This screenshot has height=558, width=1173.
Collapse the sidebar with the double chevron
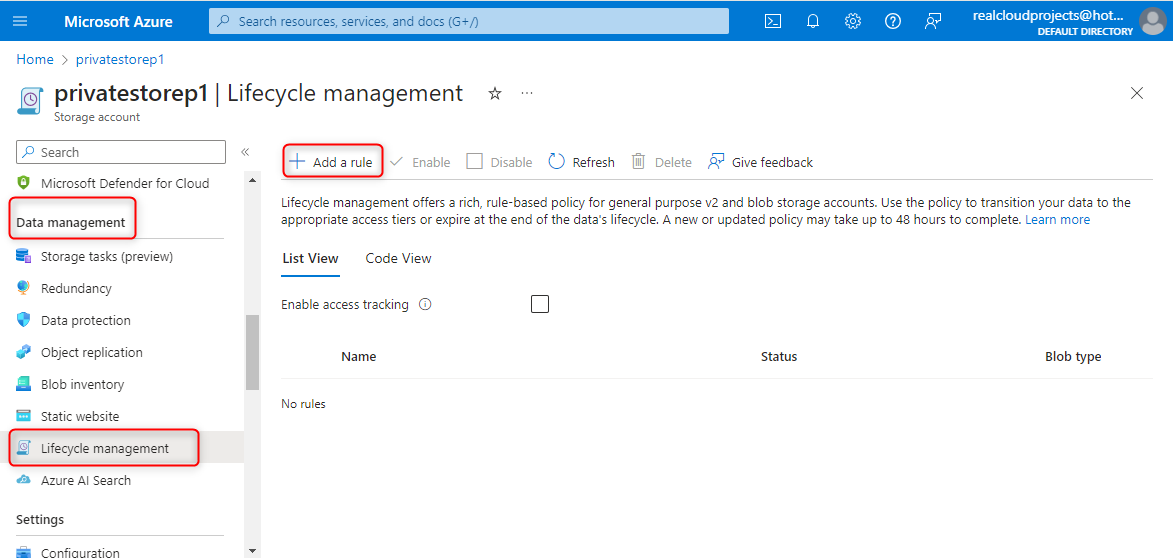pos(245,152)
